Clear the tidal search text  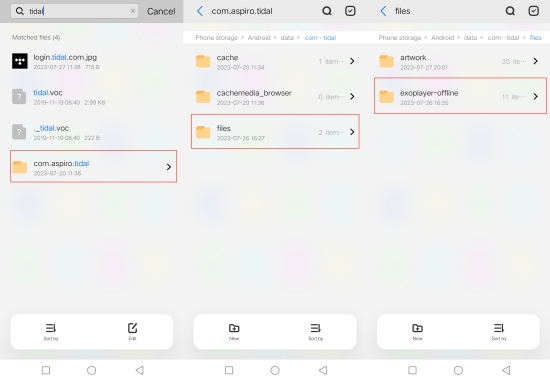(133, 11)
